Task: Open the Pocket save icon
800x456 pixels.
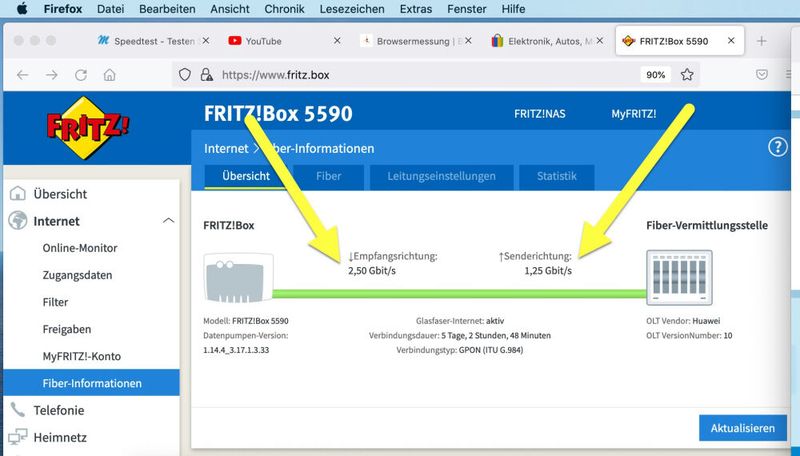Action: pos(762,75)
